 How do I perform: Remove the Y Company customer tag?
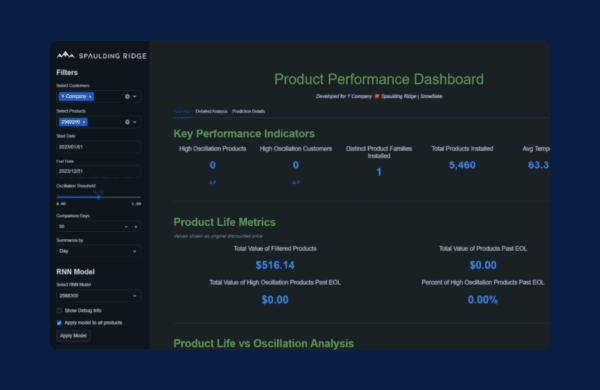click(90, 96)
